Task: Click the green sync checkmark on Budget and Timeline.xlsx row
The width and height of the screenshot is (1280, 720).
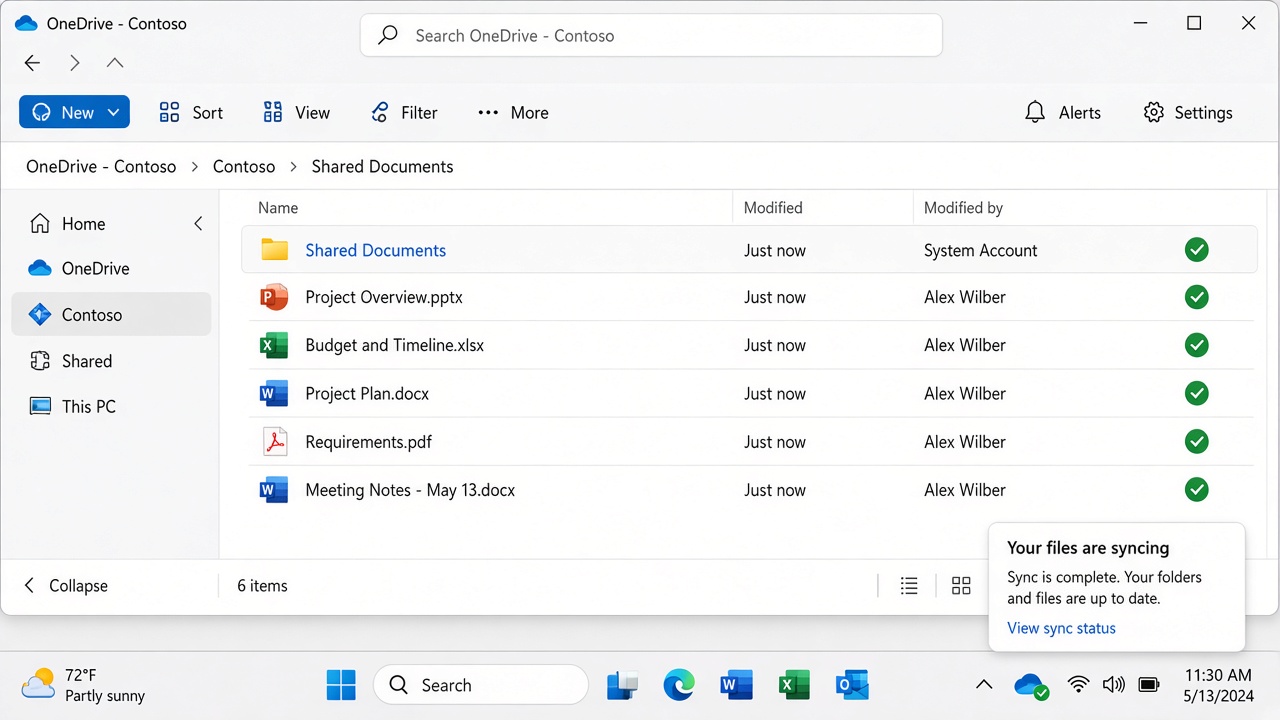Action: pyautogui.click(x=1196, y=345)
